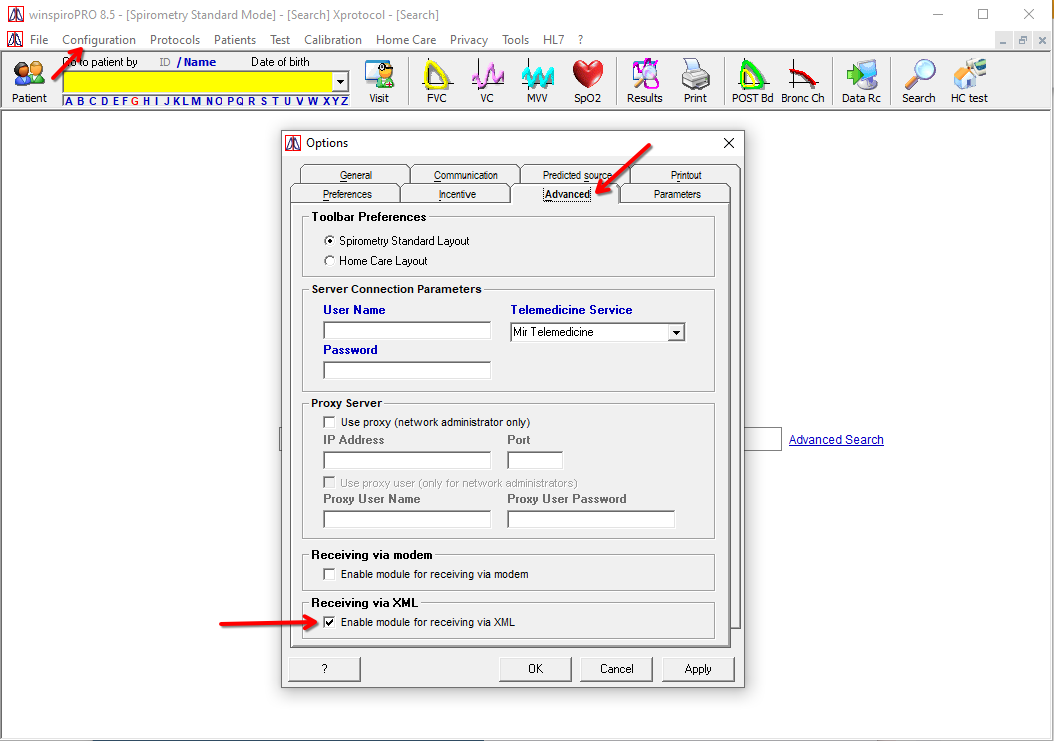Open the Privacy menu
Viewport: 1054px width, 741px height.
[469, 40]
